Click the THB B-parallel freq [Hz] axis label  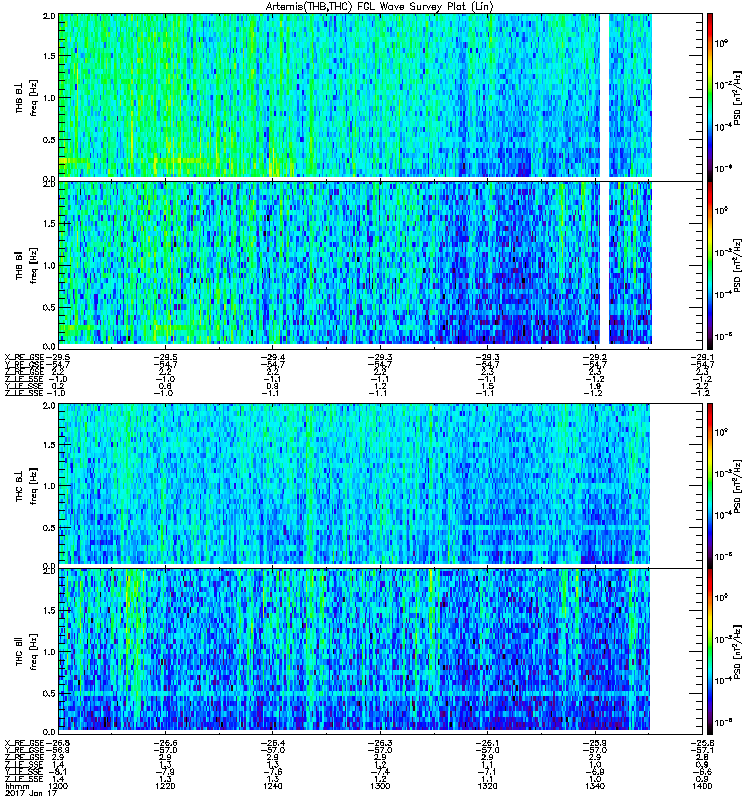pos(34,266)
